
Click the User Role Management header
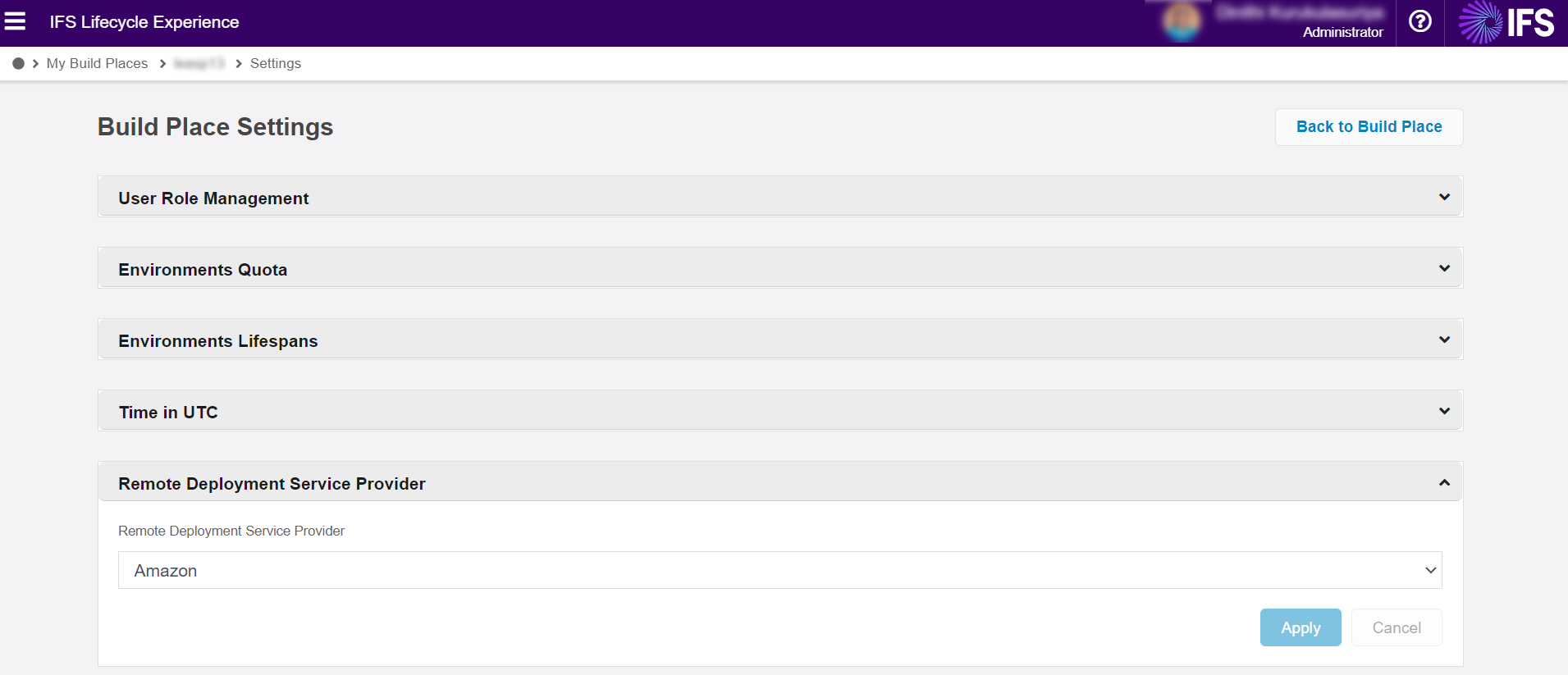(213, 198)
